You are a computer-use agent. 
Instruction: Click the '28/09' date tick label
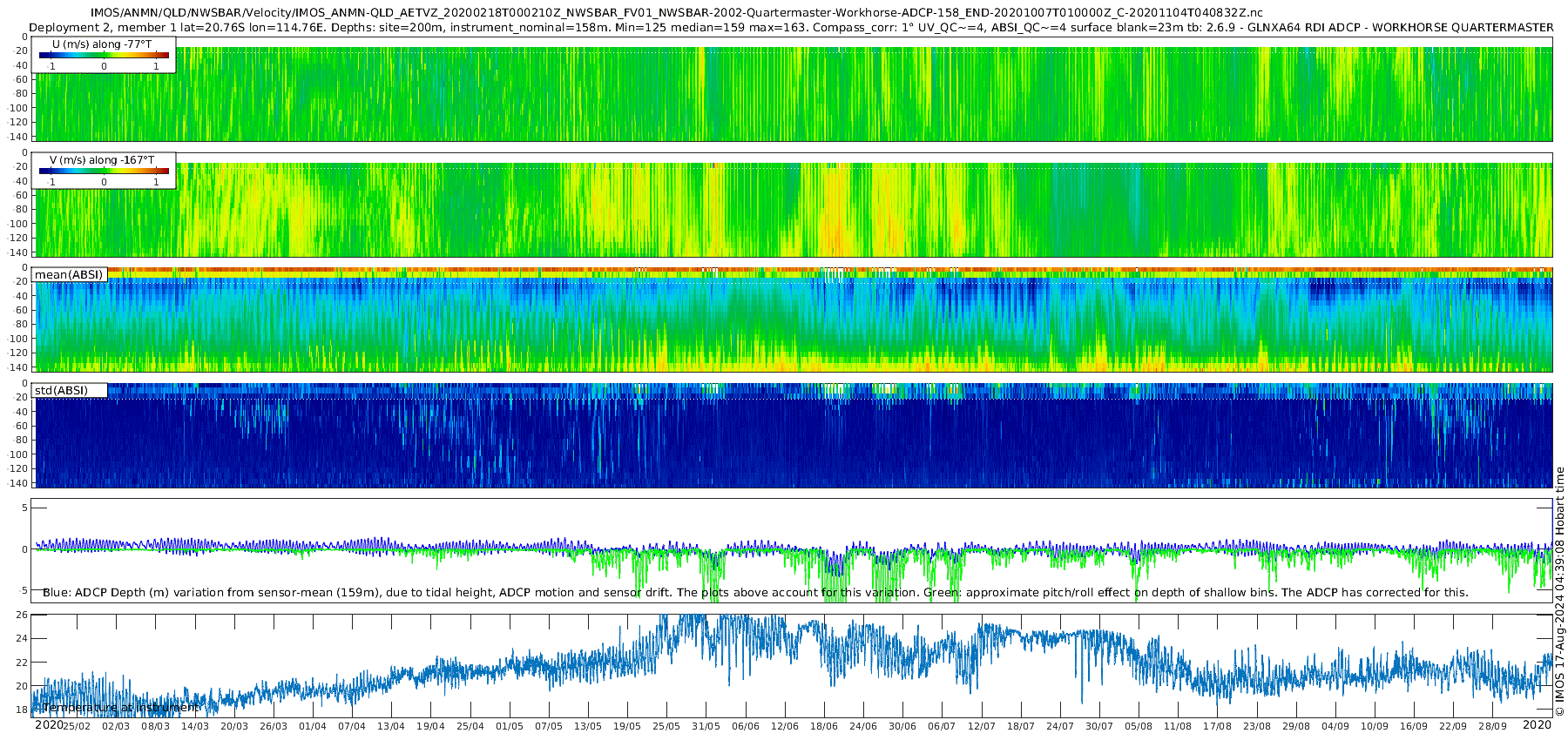1492,726
